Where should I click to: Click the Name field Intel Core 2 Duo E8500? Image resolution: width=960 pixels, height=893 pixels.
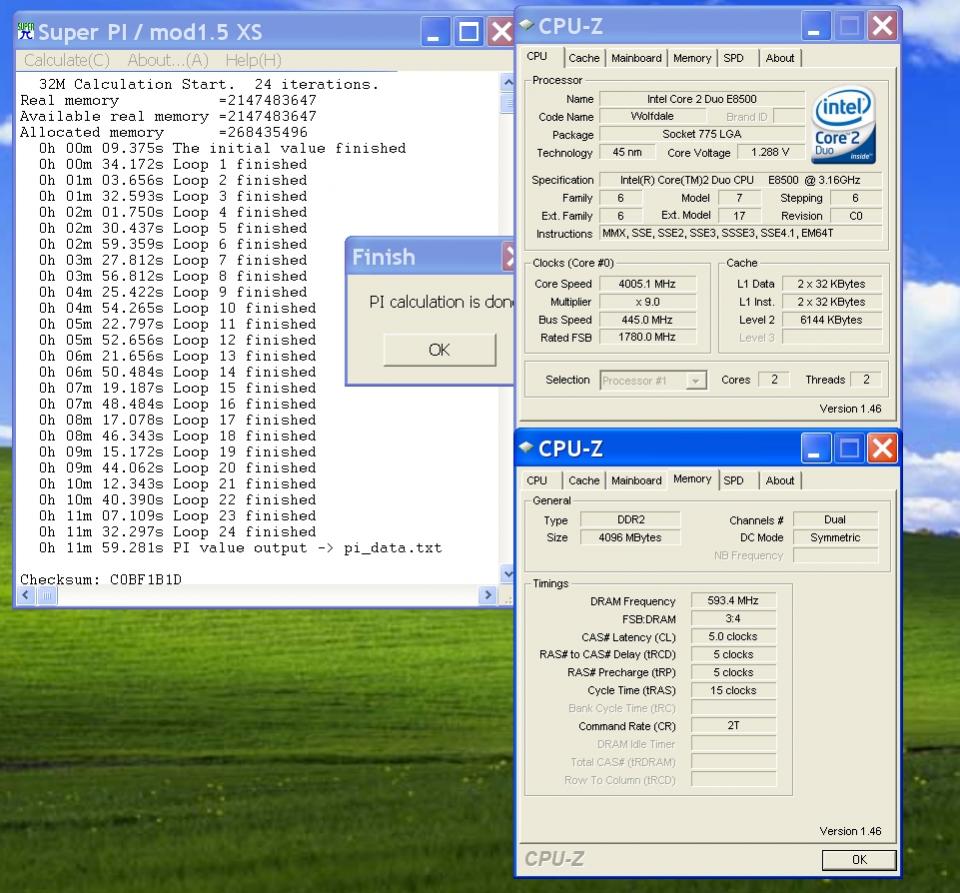pos(702,99)
